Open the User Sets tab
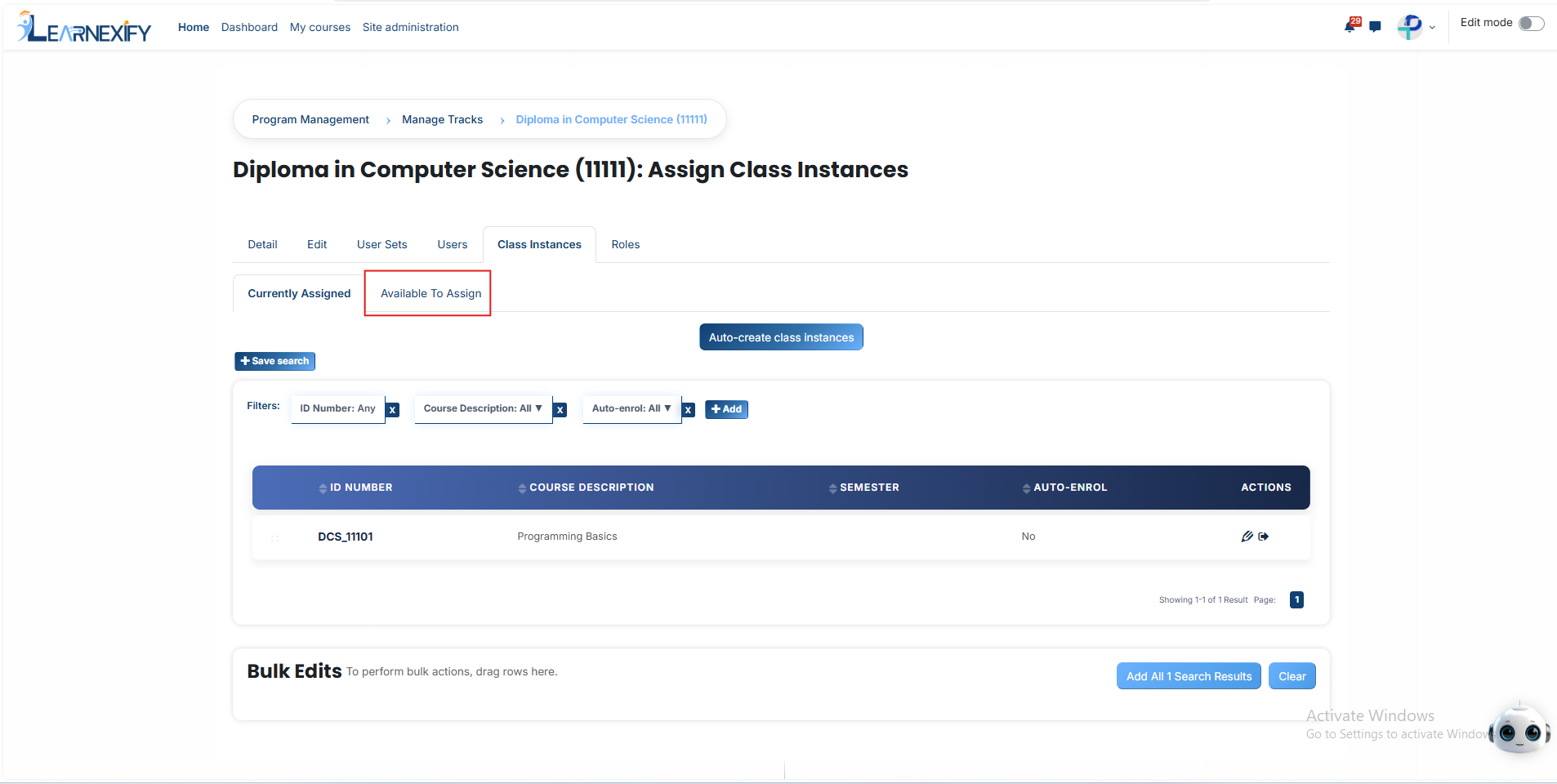Image resolution: width=1557 pixels, height=784 pixels. tap(381, 244)
